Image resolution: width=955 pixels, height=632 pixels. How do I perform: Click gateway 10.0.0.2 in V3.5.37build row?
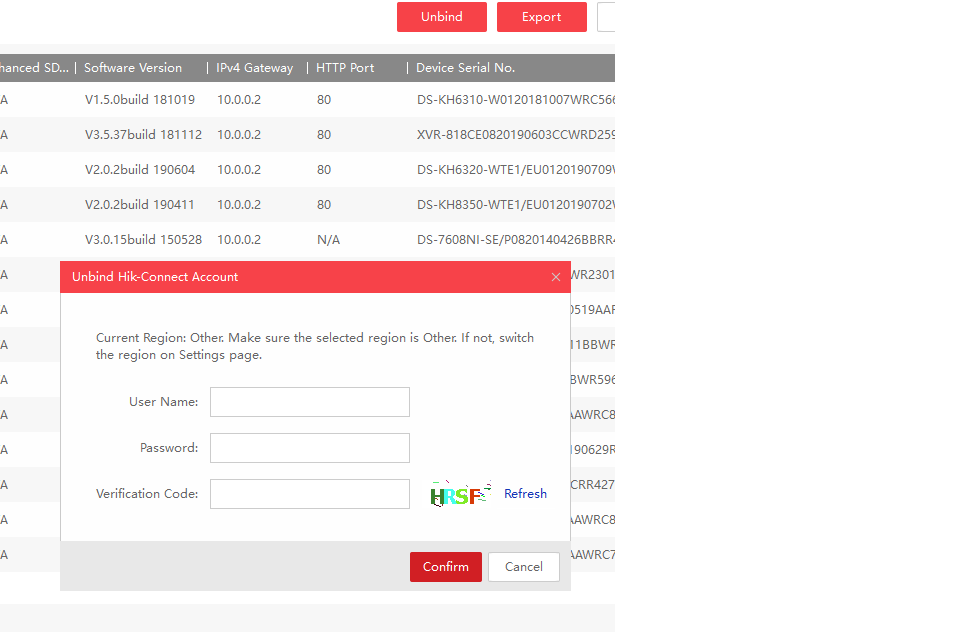click(239, 135)
